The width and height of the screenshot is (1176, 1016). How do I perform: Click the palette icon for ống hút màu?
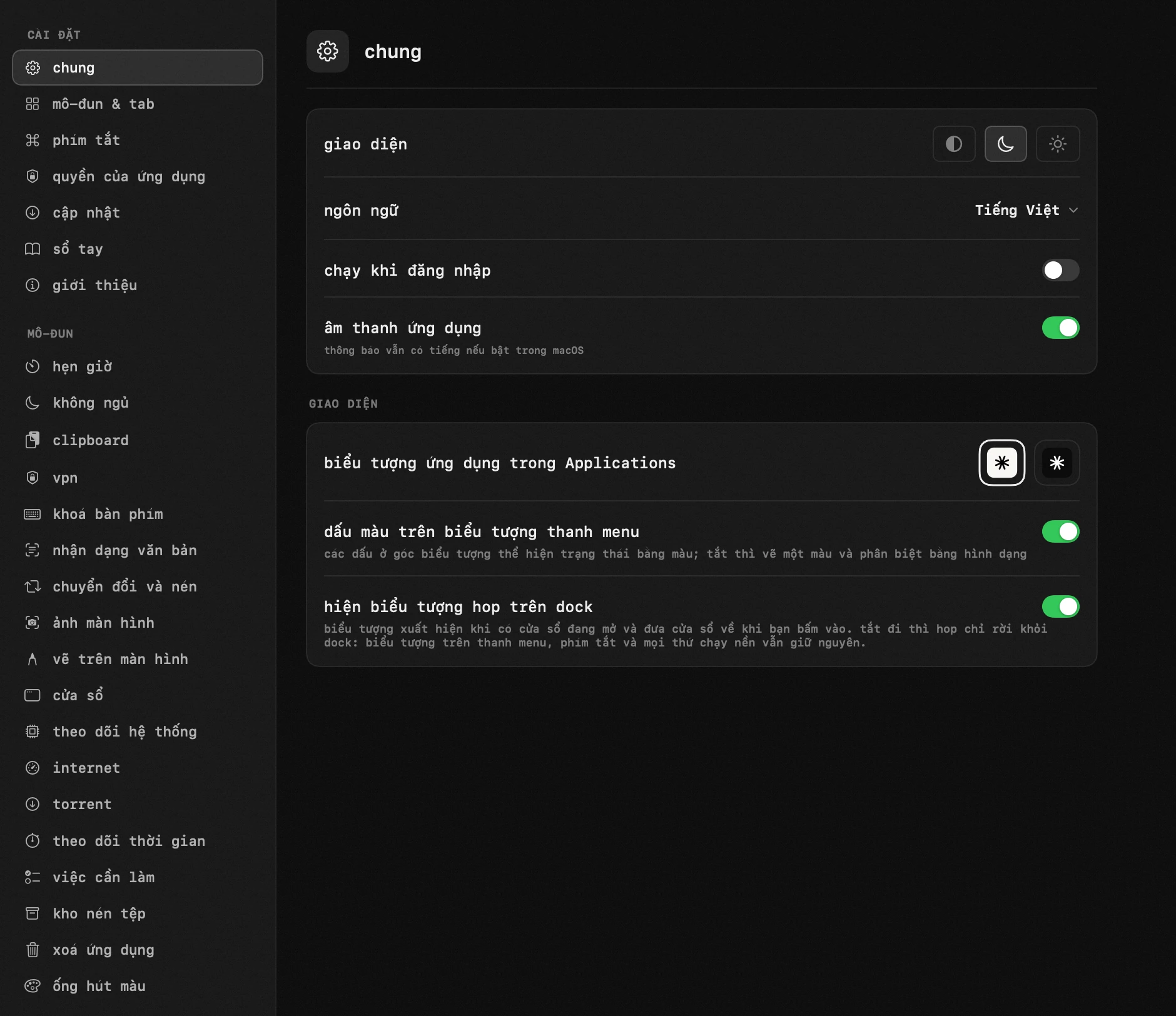point(33,986)
